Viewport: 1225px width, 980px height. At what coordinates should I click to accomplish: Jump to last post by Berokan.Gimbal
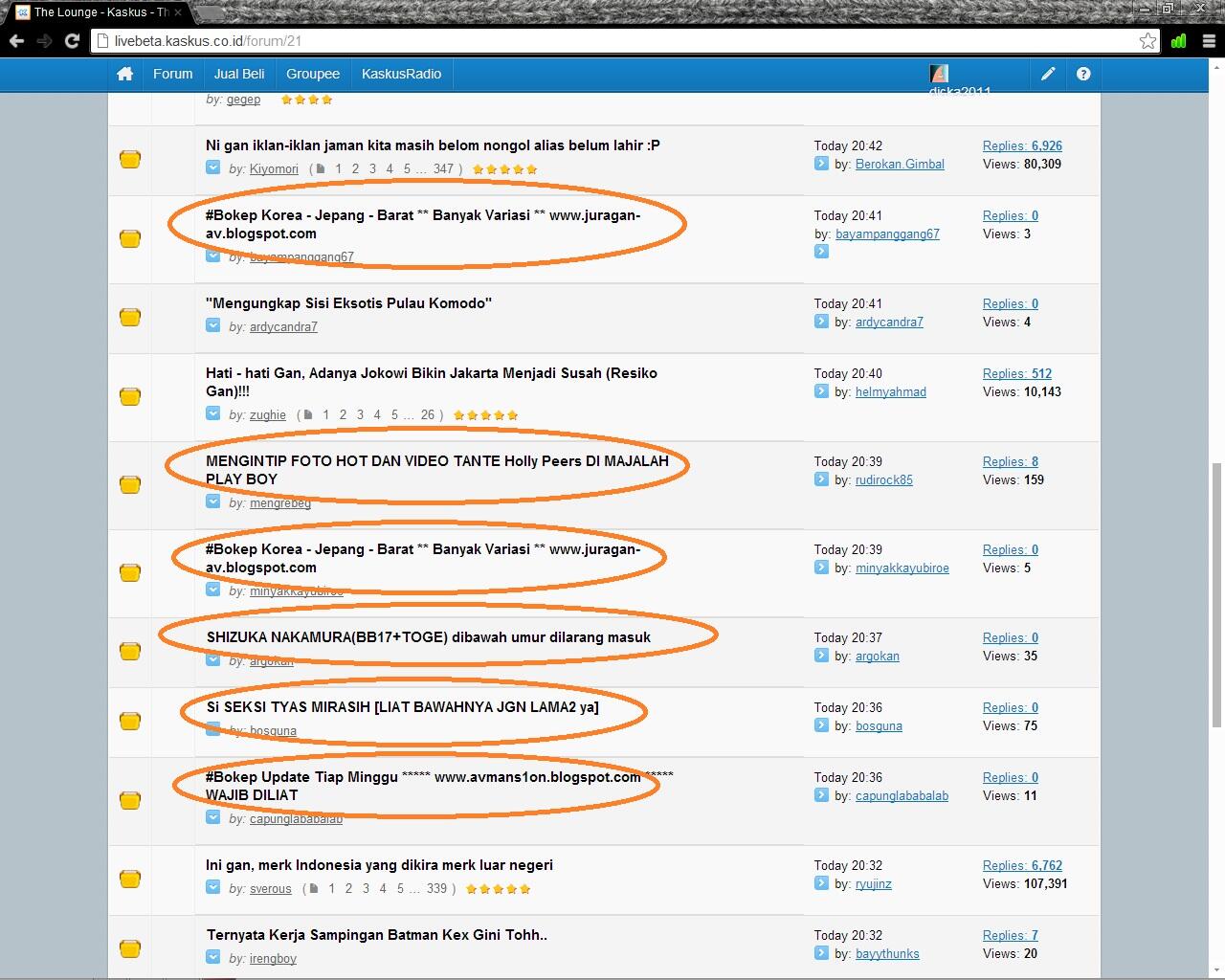coord(821,164)
